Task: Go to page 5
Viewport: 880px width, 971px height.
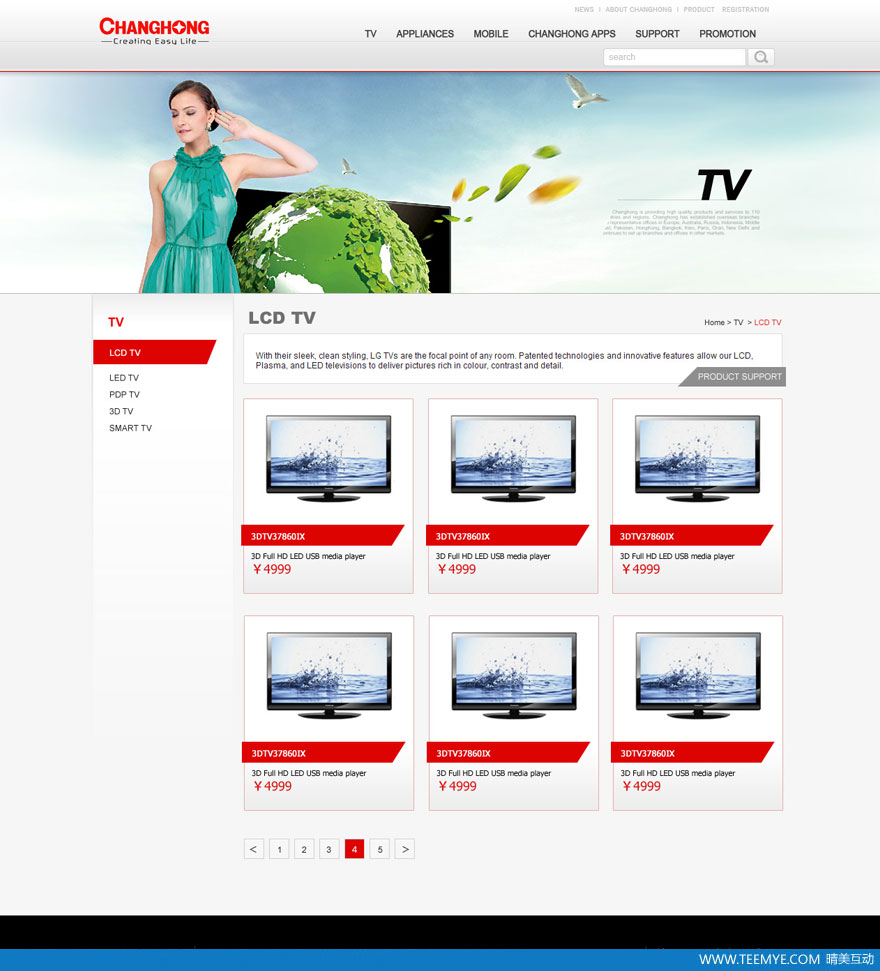Action: 380,849
